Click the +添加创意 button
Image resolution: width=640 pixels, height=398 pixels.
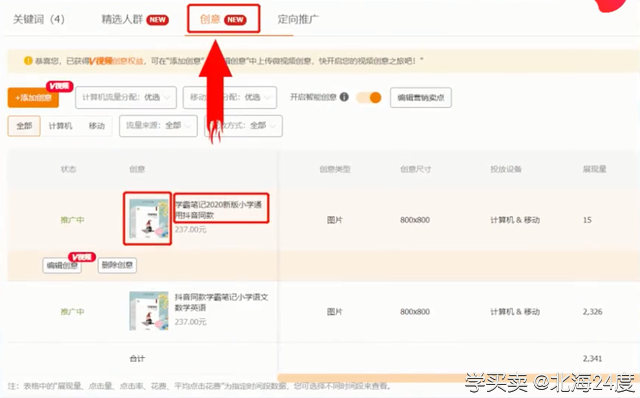tap(33, 98)
